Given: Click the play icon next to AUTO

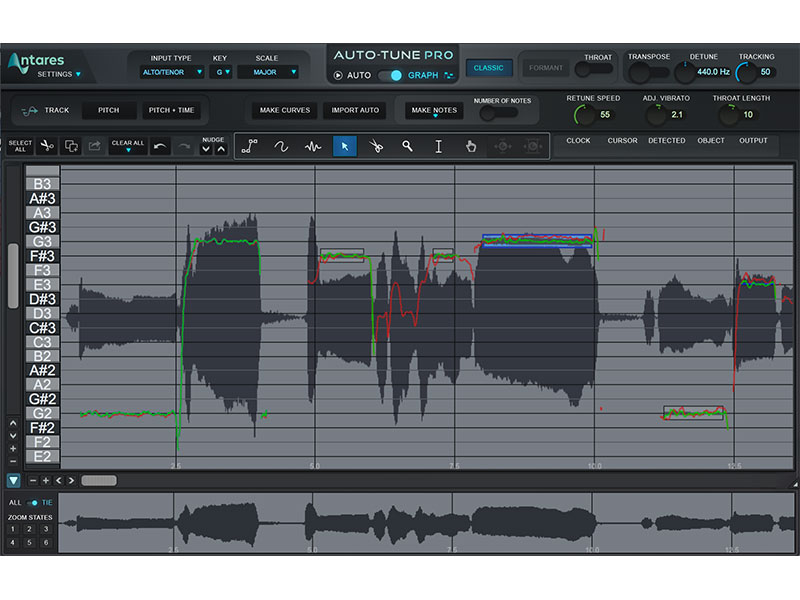Looking at the screenshot, I should (x=338, y=76).
